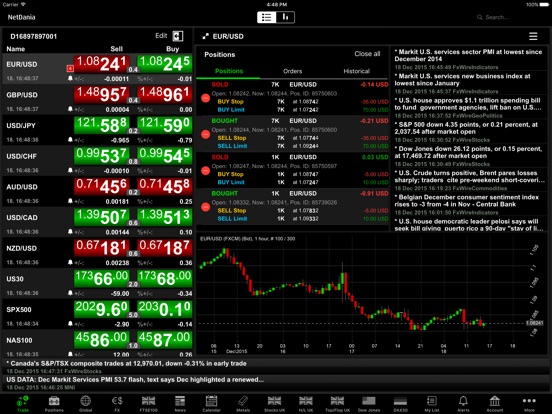
Task: Switch to chart view in top toggle
Action: [x=286, y=17]
